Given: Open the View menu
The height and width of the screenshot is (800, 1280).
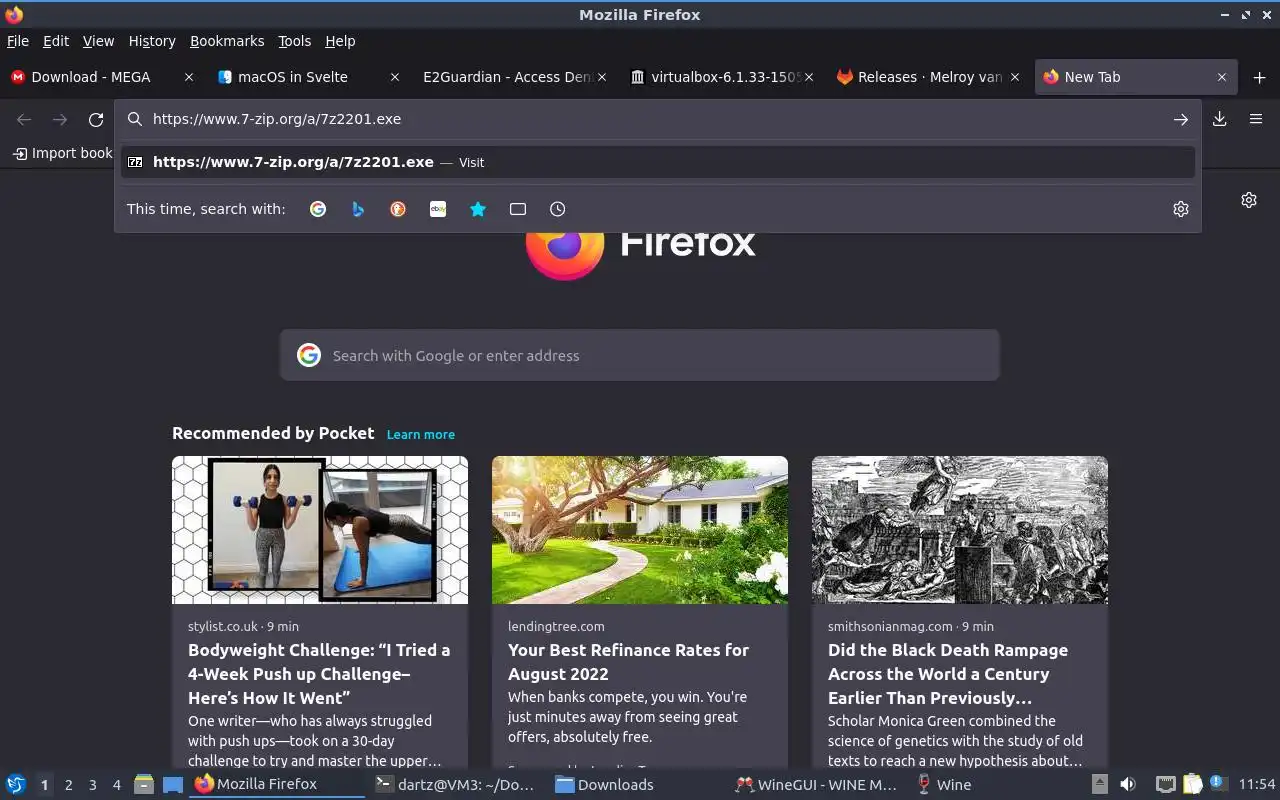Looking at the screenshot, I should (98, 41).
